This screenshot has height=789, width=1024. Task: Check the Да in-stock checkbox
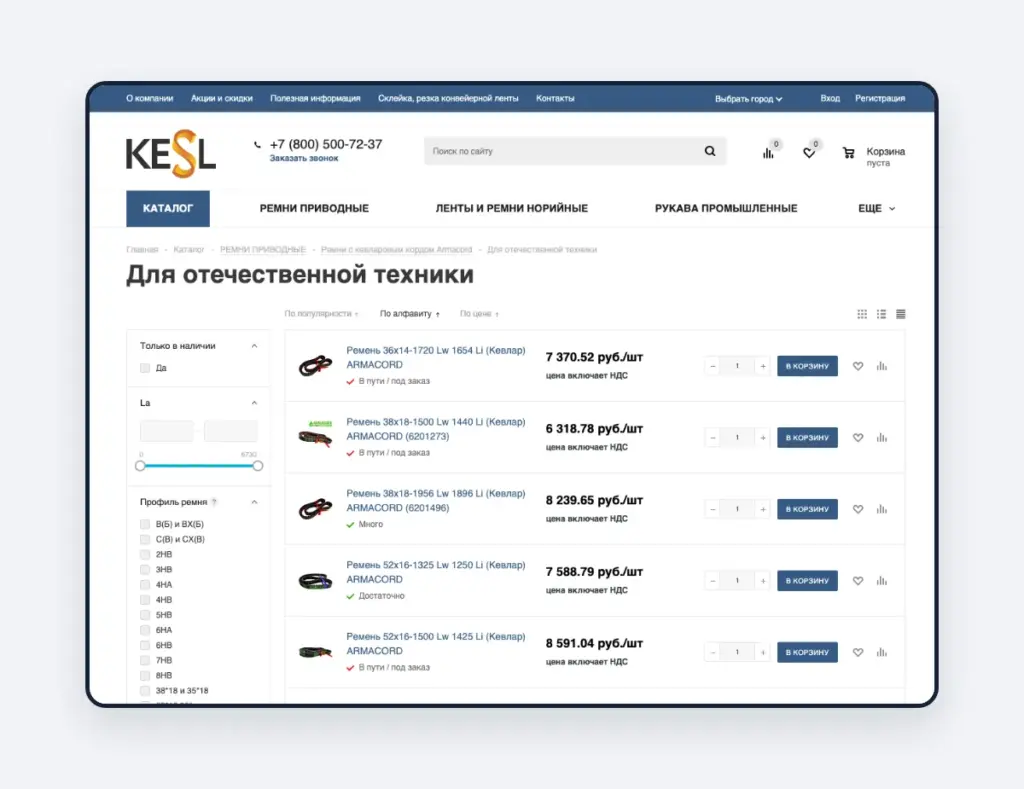click(x=145, y=368)
